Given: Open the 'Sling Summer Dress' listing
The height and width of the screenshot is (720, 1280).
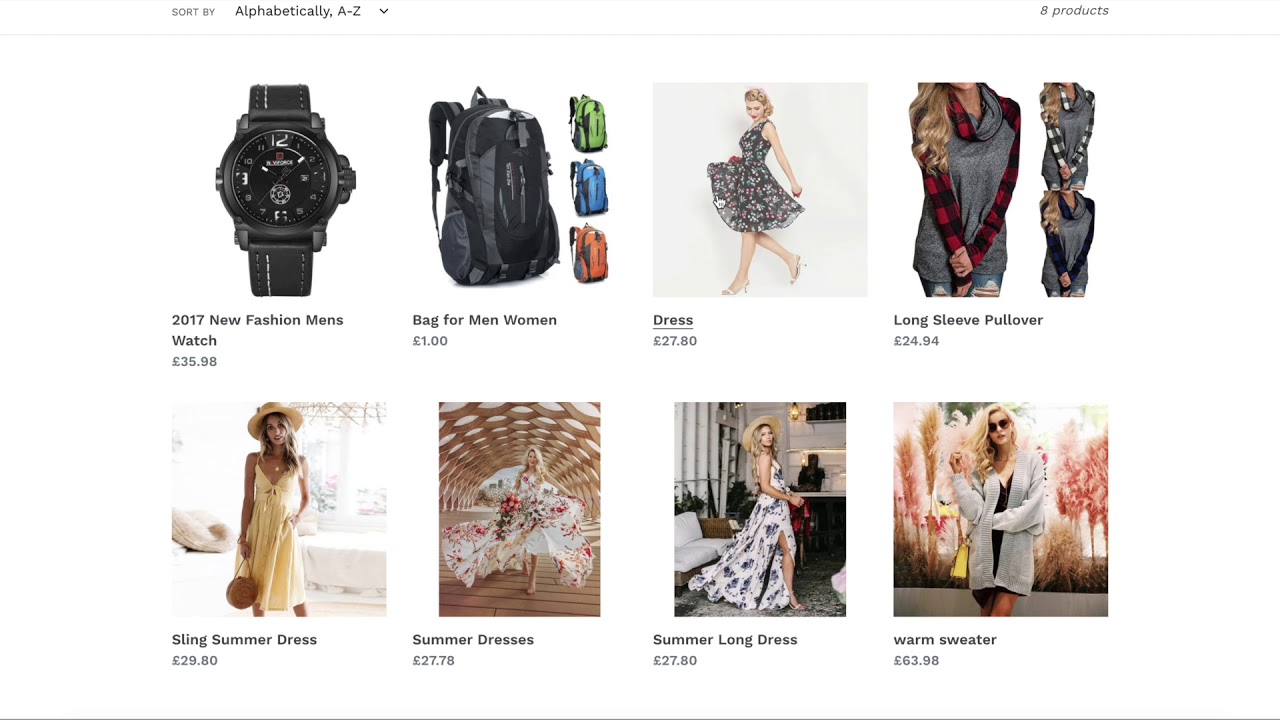Looking at the screenshot, I should click(x=244, y=639).
